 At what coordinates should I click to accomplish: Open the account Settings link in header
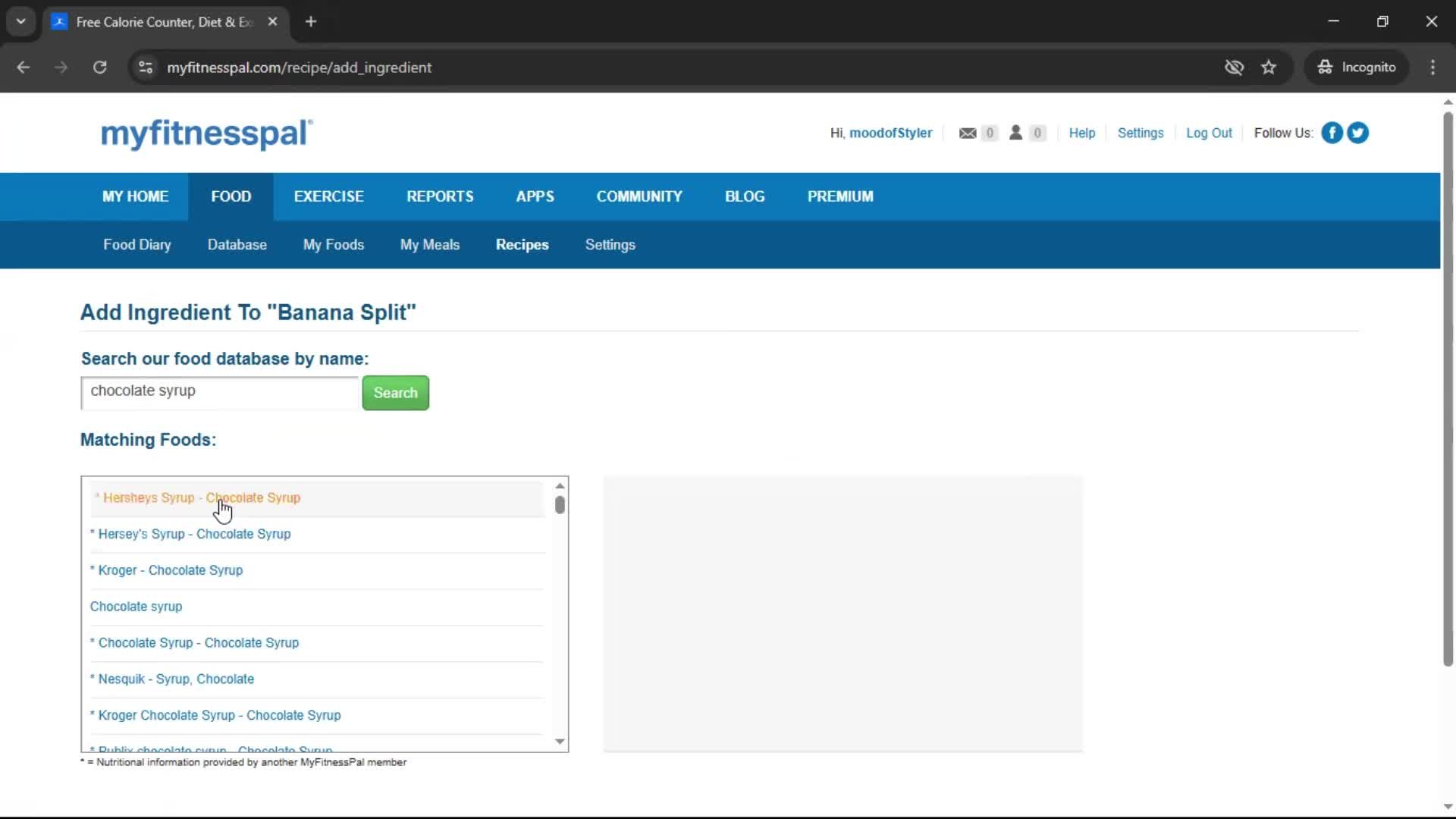coord(1141,133)
